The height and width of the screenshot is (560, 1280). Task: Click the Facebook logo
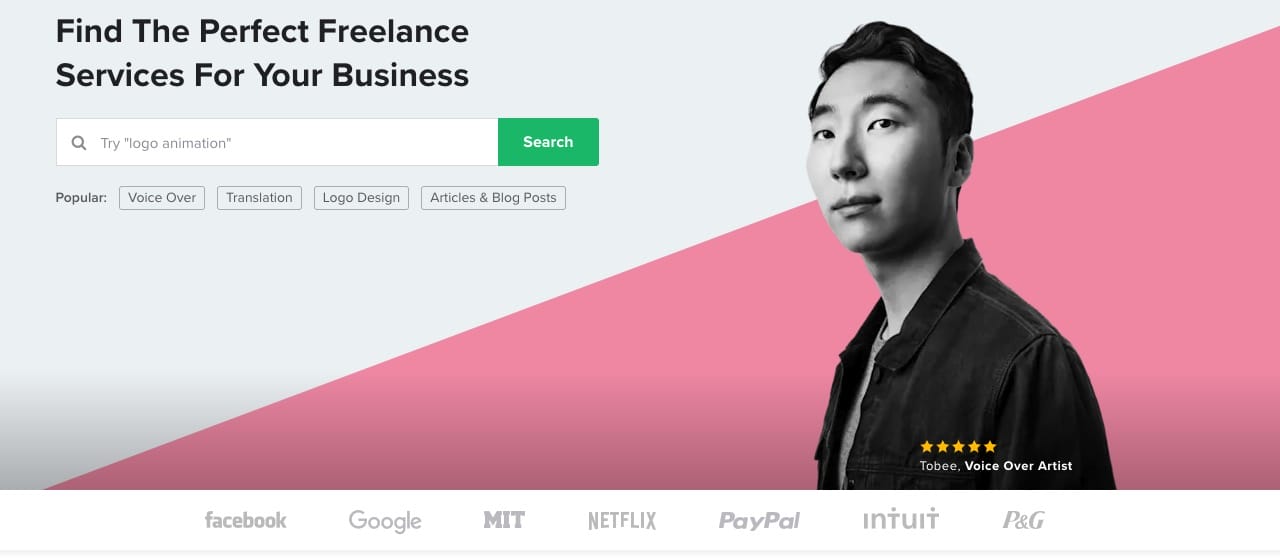(245, 520)
